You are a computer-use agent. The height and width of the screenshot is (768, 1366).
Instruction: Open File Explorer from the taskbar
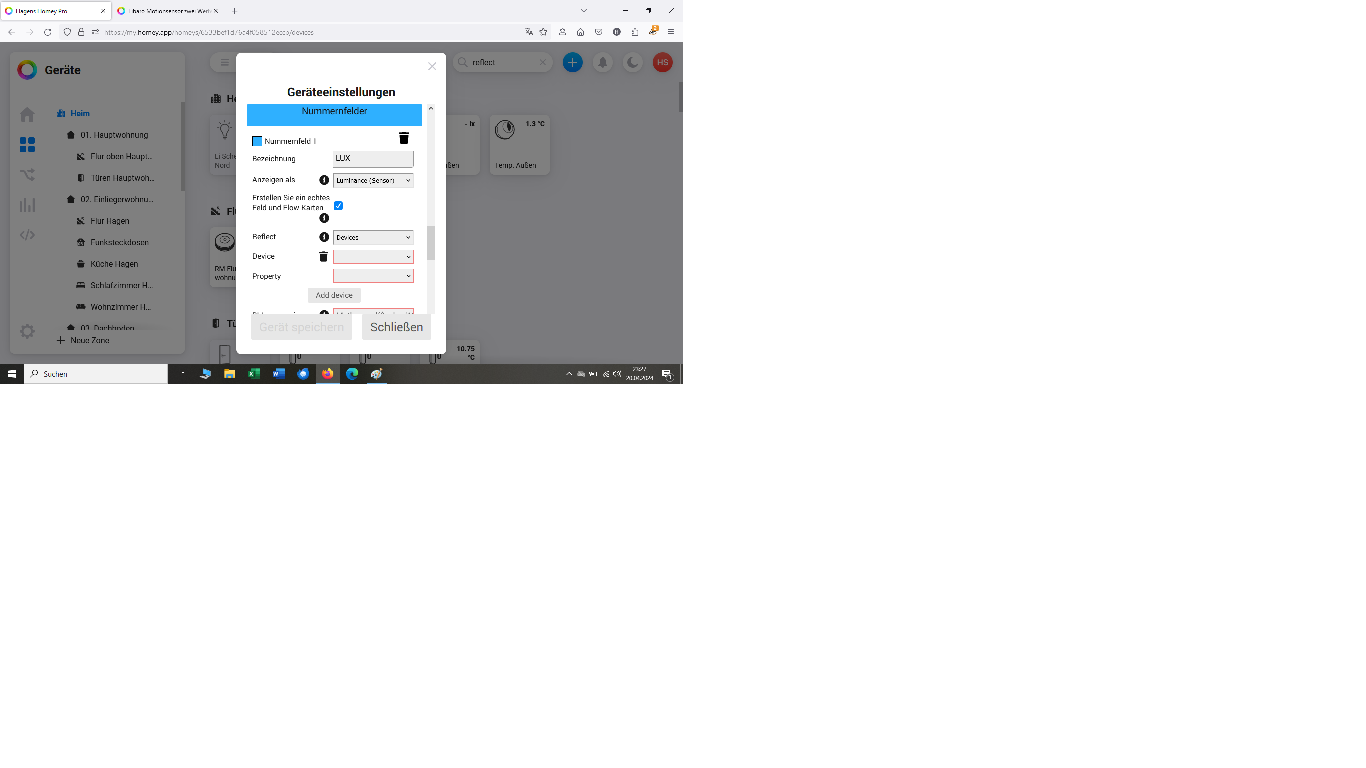pyautogui.click(x=229, y=373)
